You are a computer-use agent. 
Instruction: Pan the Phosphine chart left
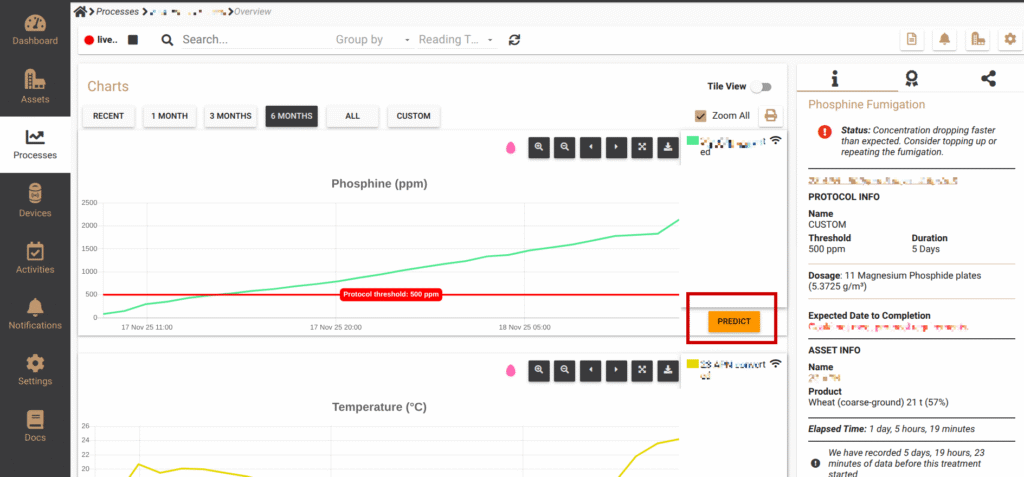[591, 147]
